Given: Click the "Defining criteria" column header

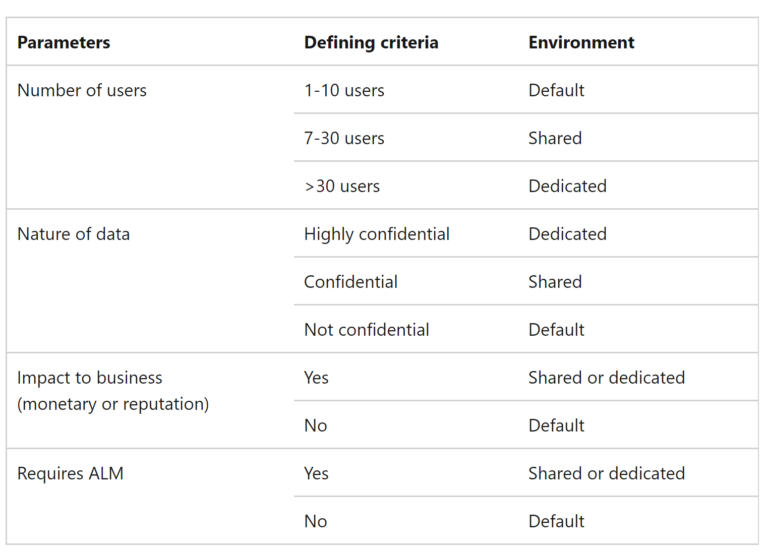Looking at the screenshot, I should 371,43.
